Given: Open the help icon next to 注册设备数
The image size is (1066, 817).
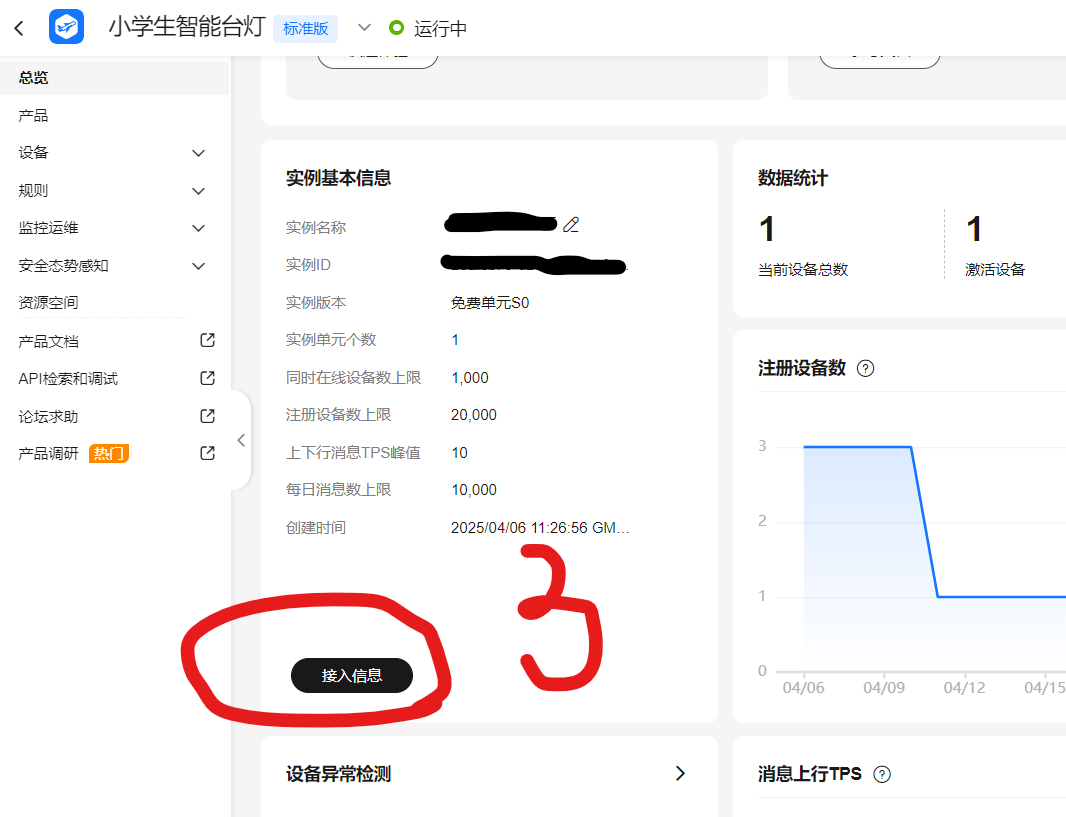Looking at the screenshot, I should (x=866, y=368).
